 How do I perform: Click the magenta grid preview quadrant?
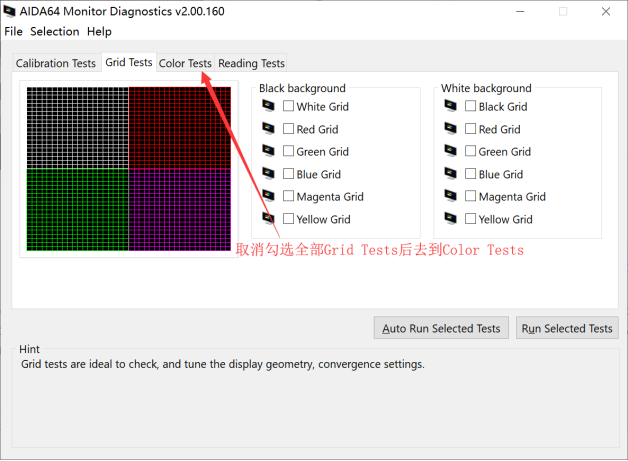coord(180,210)
